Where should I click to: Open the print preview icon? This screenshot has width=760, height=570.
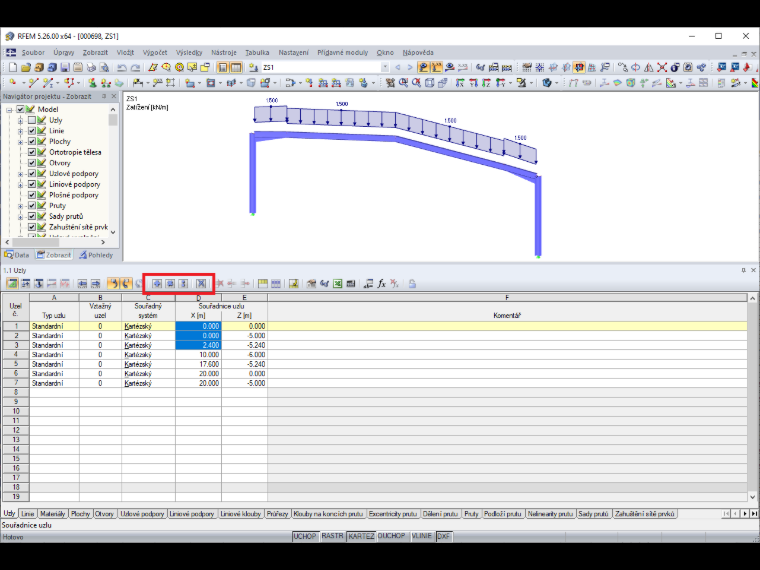pos(104,67)
